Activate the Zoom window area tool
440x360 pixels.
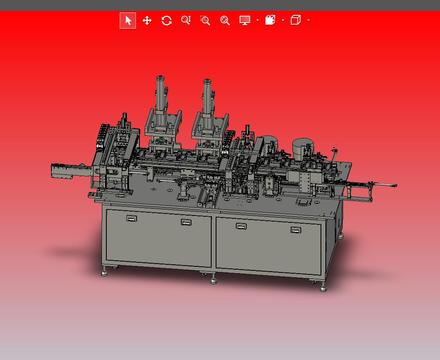click(205, 21)
